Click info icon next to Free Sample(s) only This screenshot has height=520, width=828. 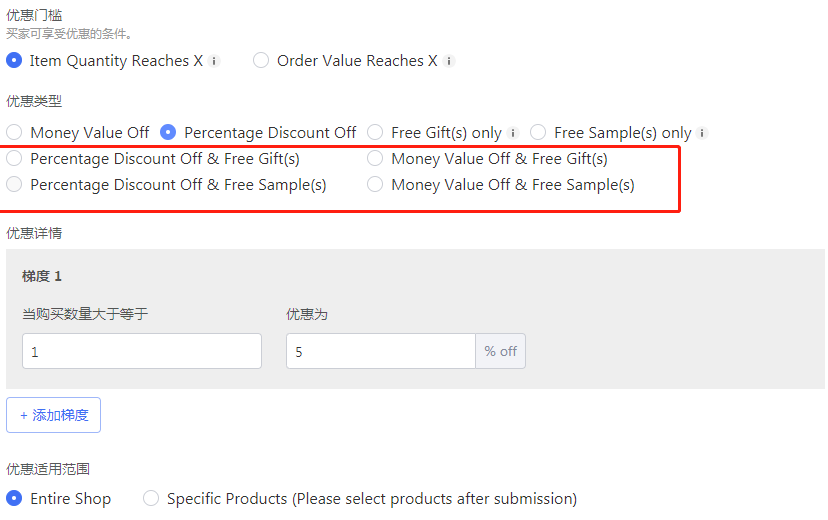tap(702, 133)
